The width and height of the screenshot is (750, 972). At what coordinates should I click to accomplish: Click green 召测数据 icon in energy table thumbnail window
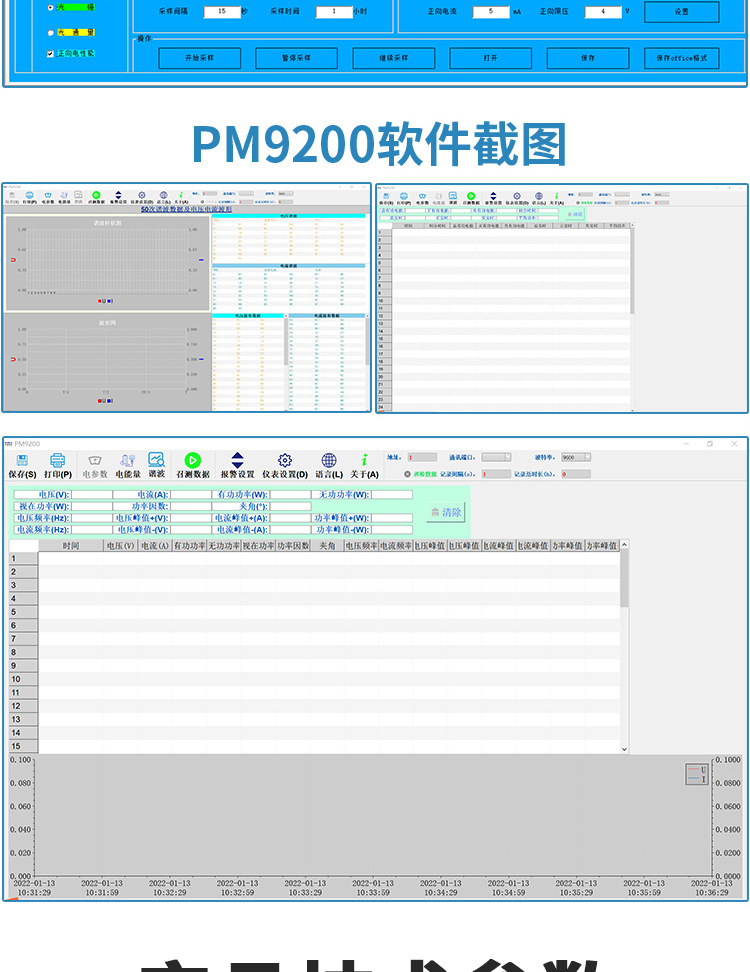[x=470, y=197]
